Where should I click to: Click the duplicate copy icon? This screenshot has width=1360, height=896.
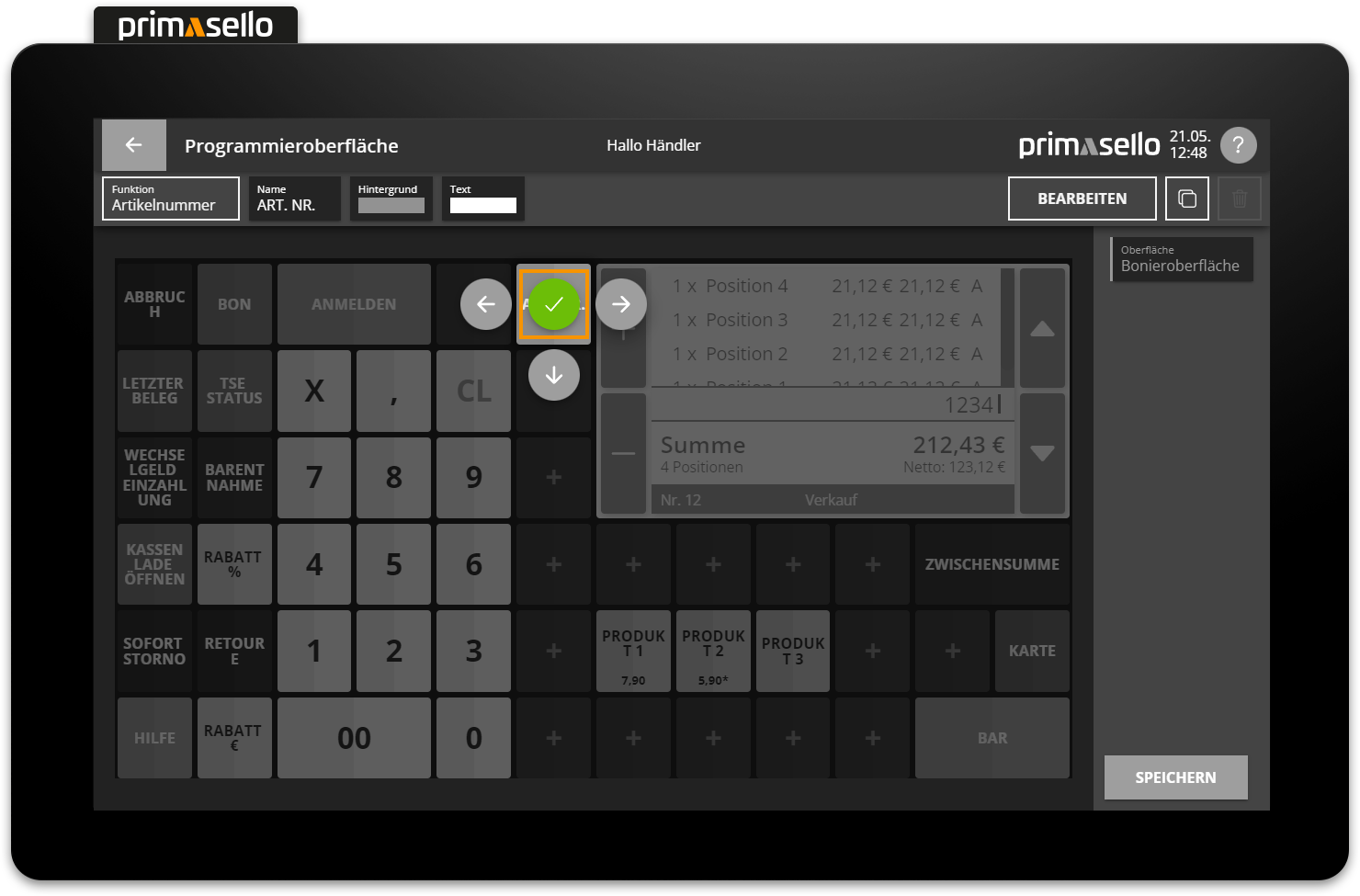[x=1186, y=198]
